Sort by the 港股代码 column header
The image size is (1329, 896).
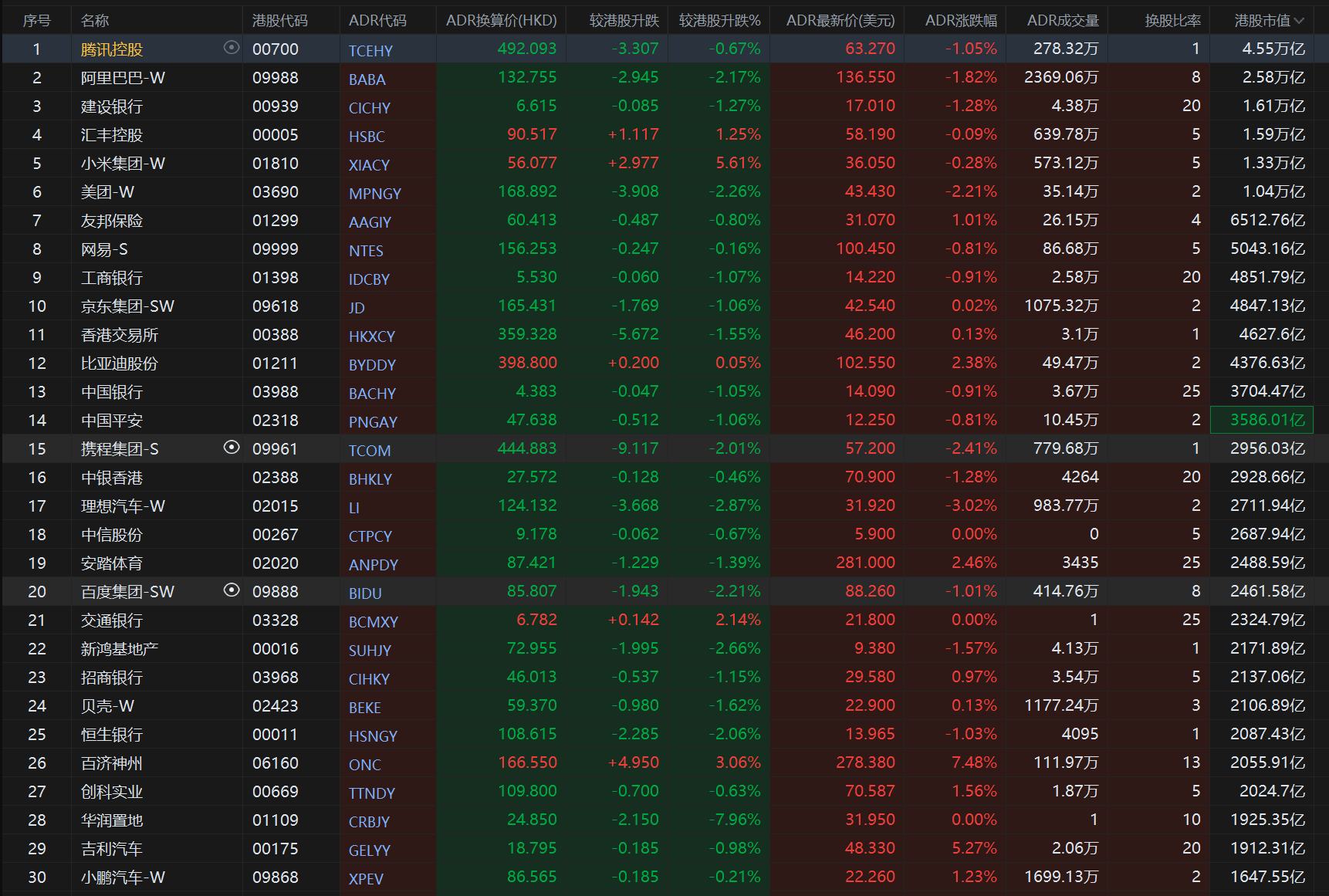(279, 21)
